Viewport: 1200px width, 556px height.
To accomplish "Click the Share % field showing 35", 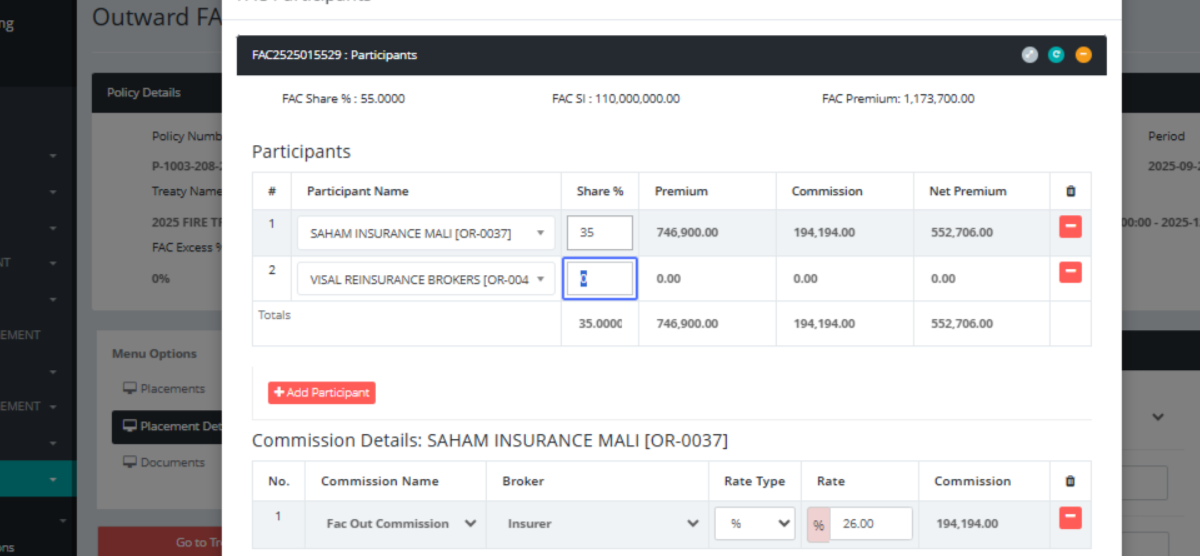I will coord(599,233).
